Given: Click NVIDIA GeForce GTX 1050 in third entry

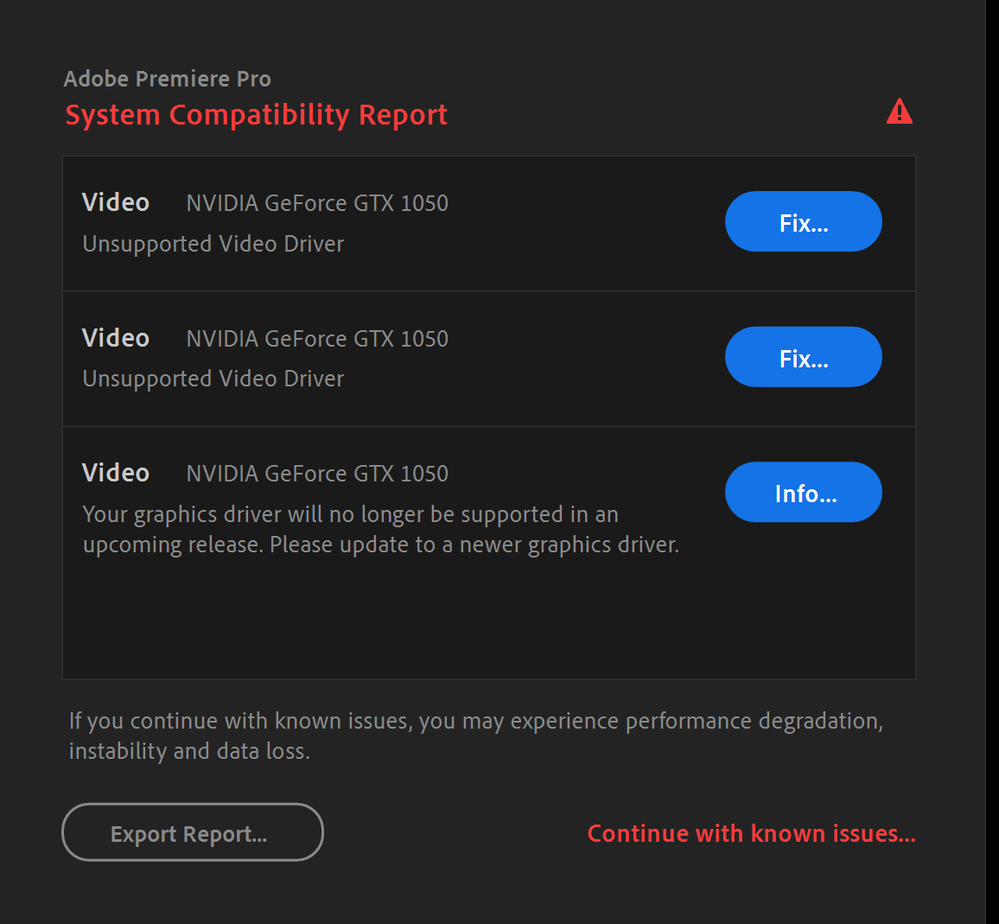Looking at the screenshot, I should [x=317, y=474].
